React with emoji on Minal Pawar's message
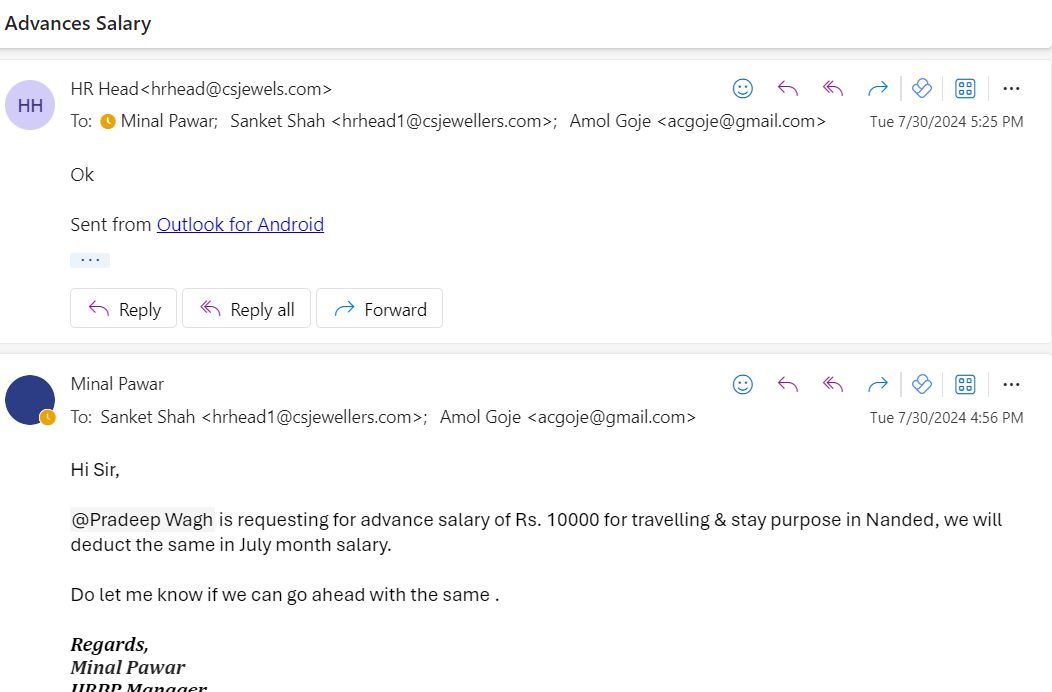This screenshot has width=1052, height=692. coord(743,385)
